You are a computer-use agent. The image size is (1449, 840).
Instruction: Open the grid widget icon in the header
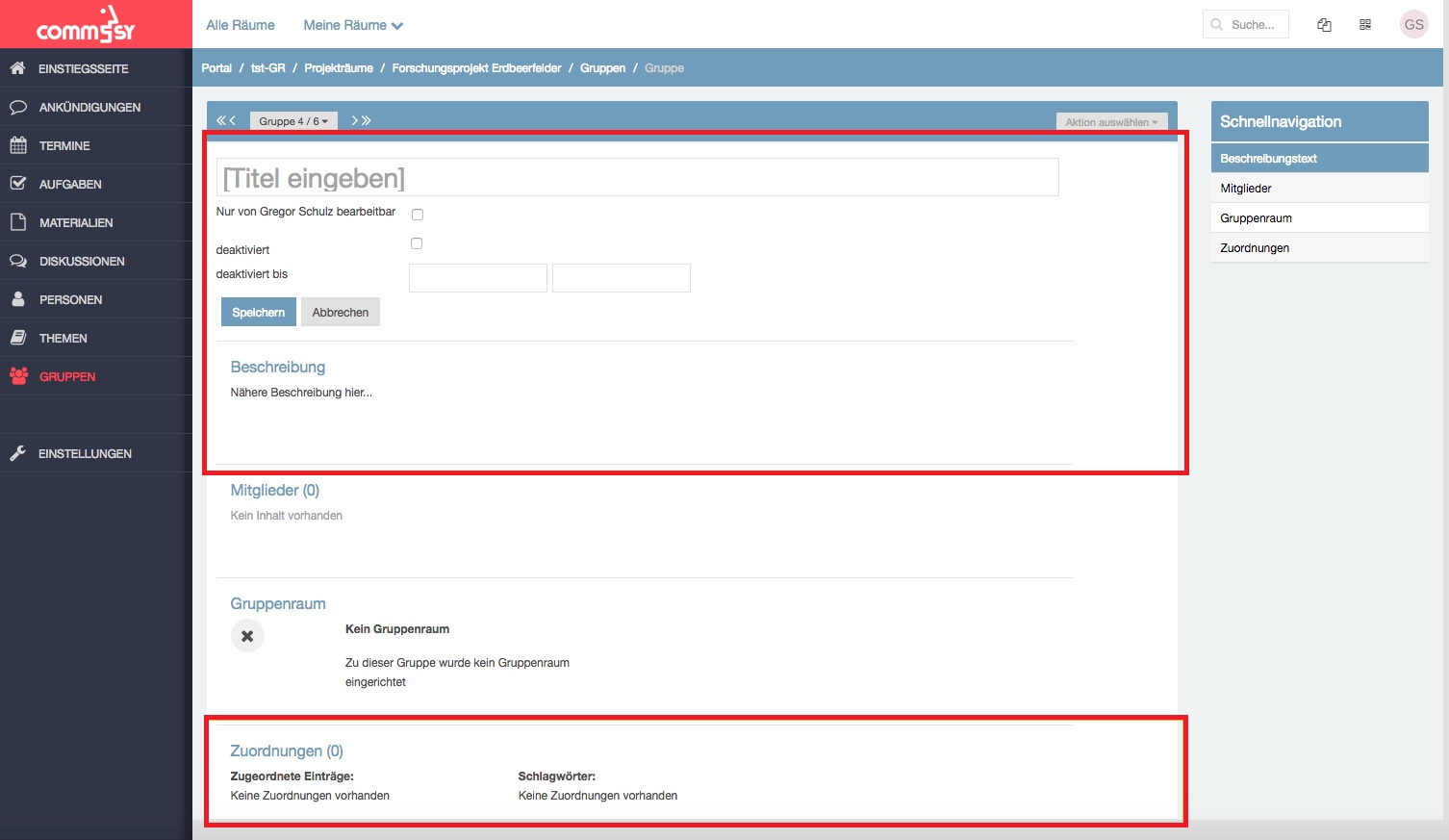tap(1365, 25)
